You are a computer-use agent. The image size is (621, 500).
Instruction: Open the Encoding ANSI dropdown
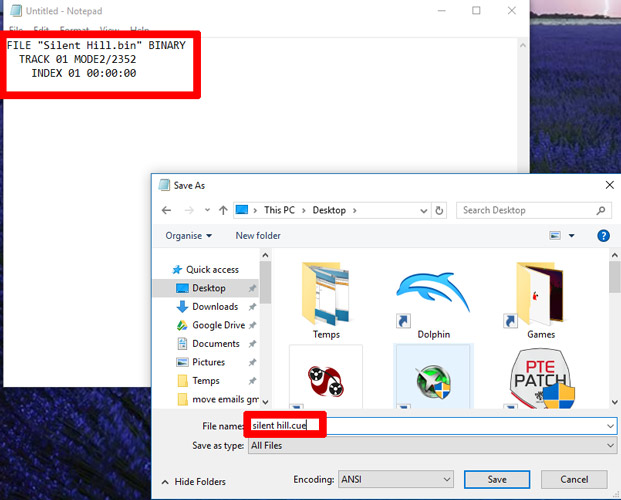[x=396, y=479]
